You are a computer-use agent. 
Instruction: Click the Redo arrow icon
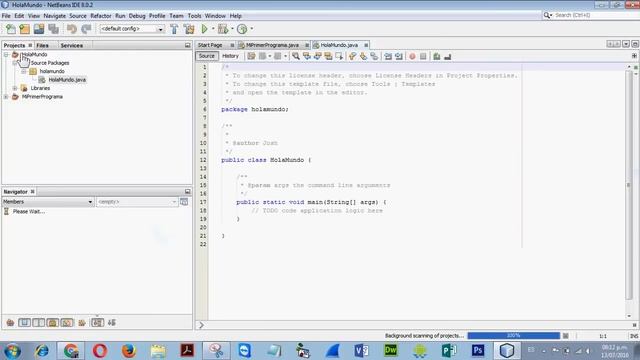pos(86,29)
